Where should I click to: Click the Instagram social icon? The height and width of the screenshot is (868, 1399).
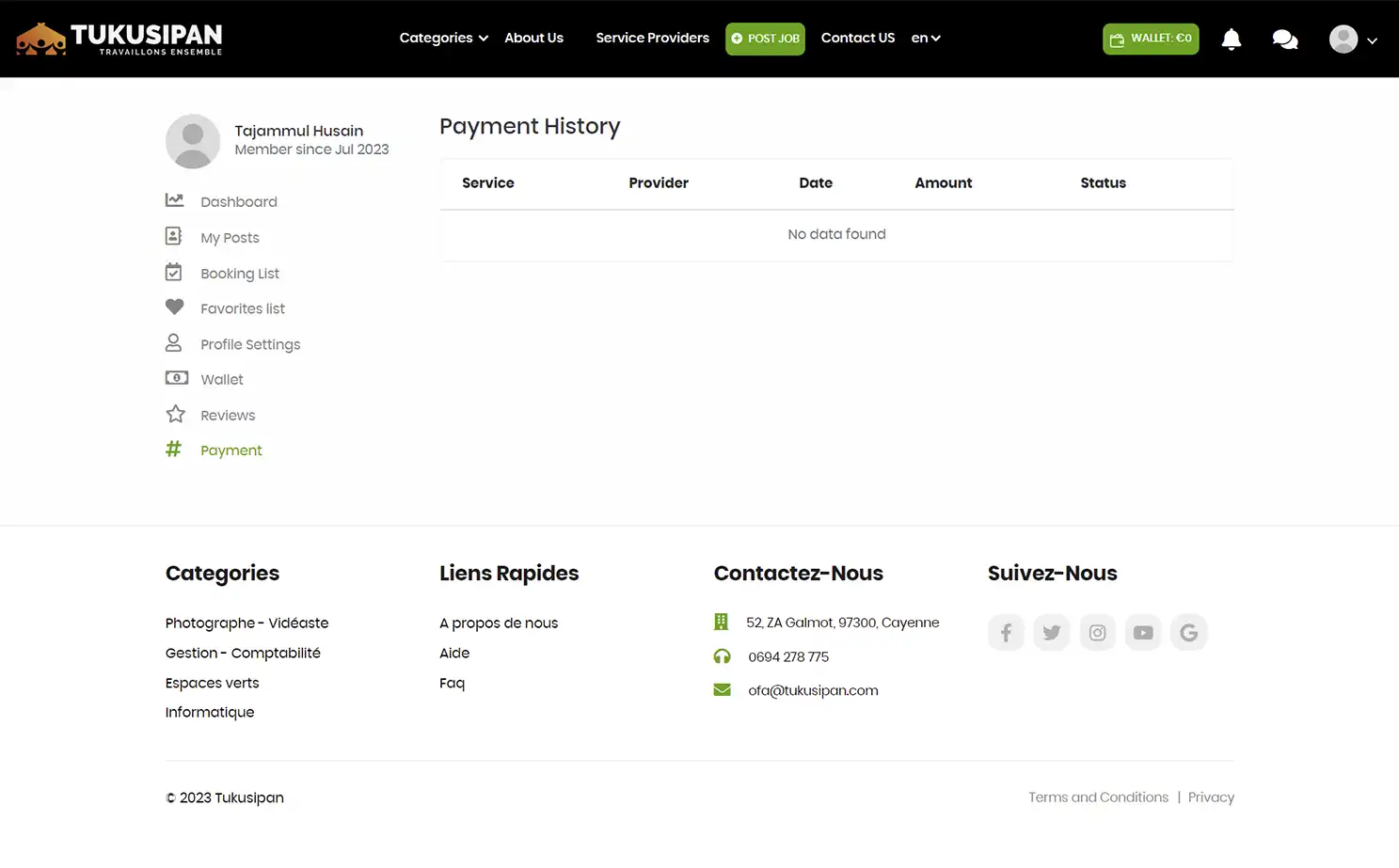tap(1097, 632)
